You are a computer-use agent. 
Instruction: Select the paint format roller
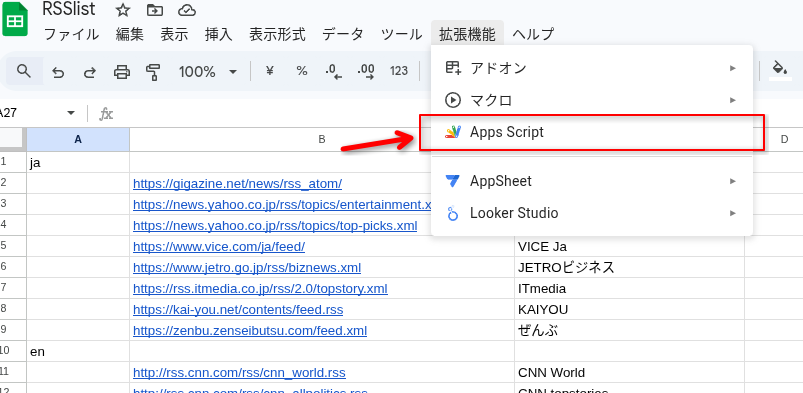[153, 72]
